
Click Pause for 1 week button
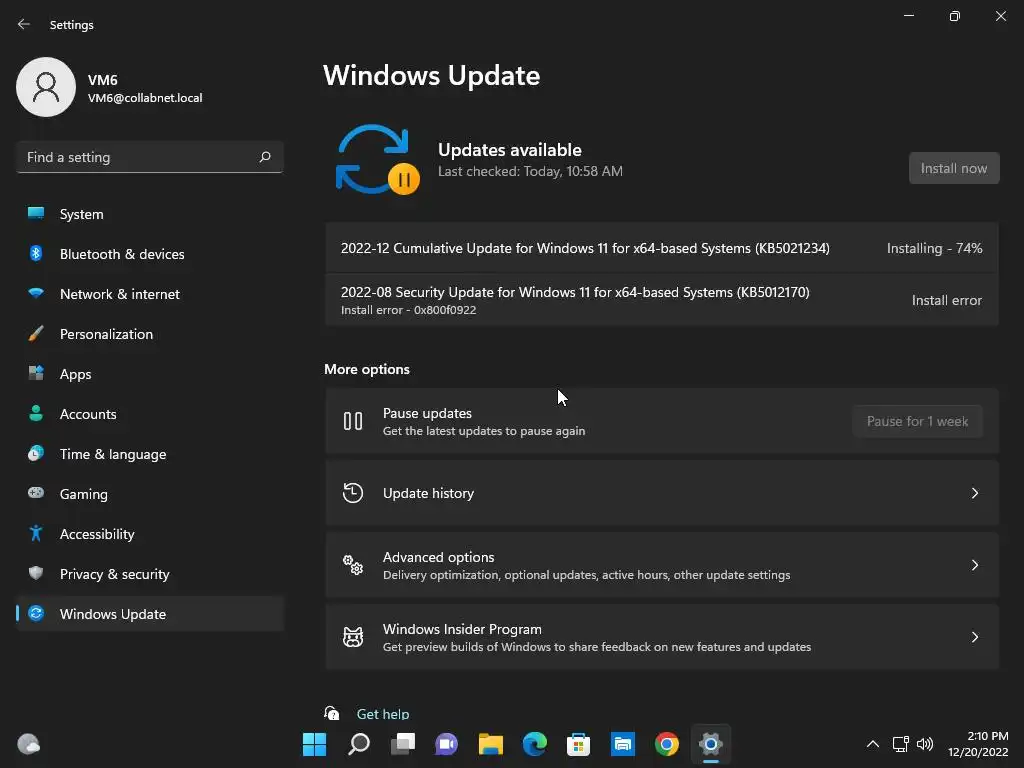tap(917, 421)
